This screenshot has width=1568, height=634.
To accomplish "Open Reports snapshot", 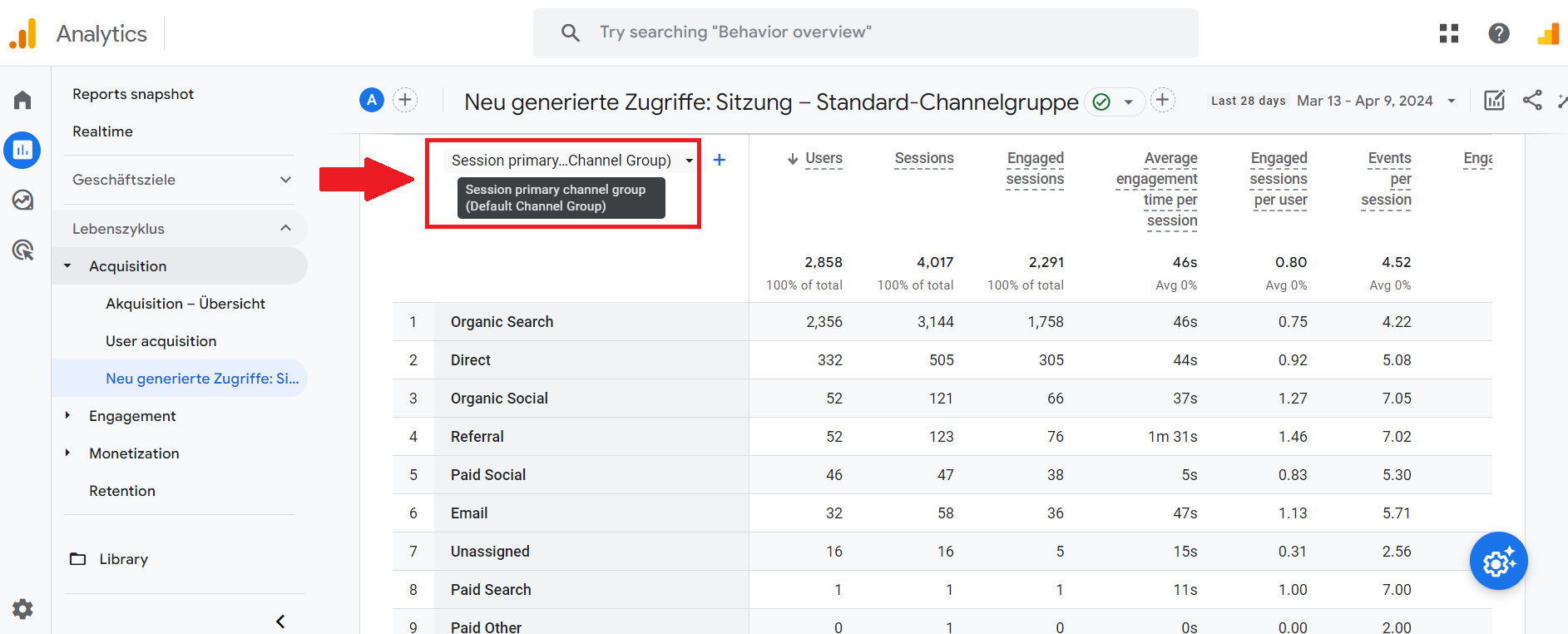I will click(133, 94).
